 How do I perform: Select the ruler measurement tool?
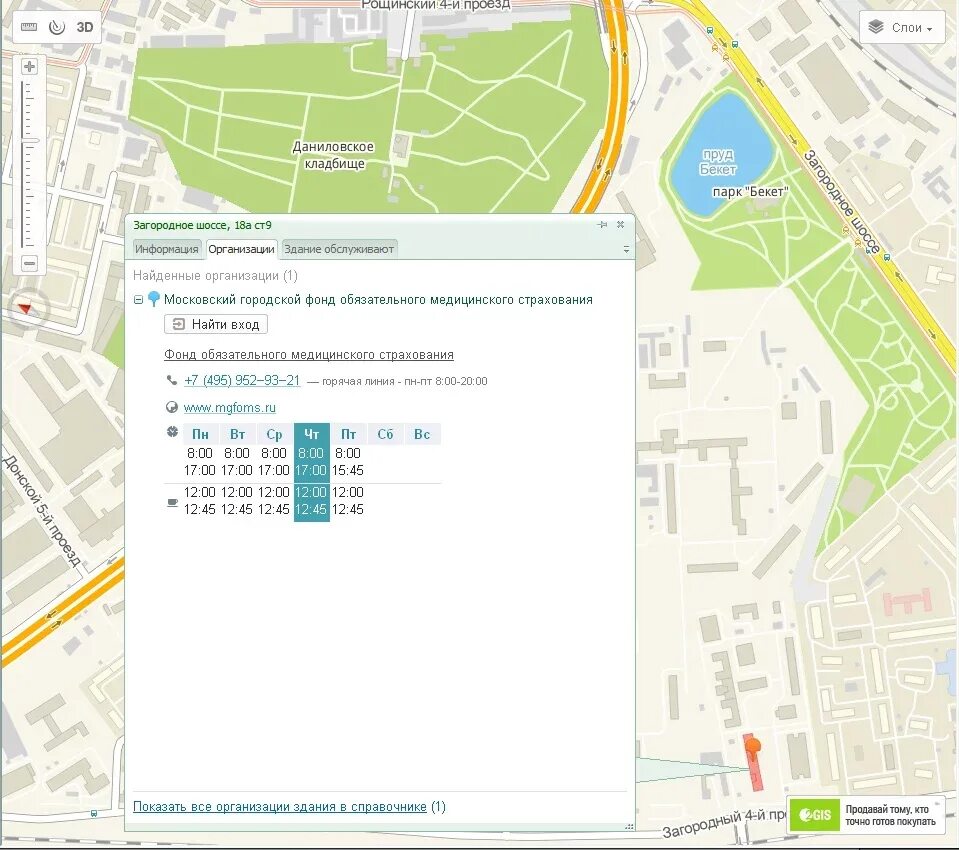pyautogui.click(x=29, y=27)
